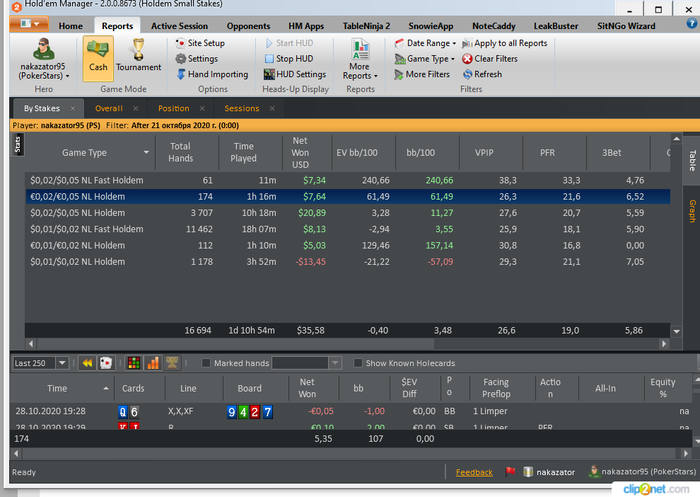Open the Feedback link

(x=474, y=472)
